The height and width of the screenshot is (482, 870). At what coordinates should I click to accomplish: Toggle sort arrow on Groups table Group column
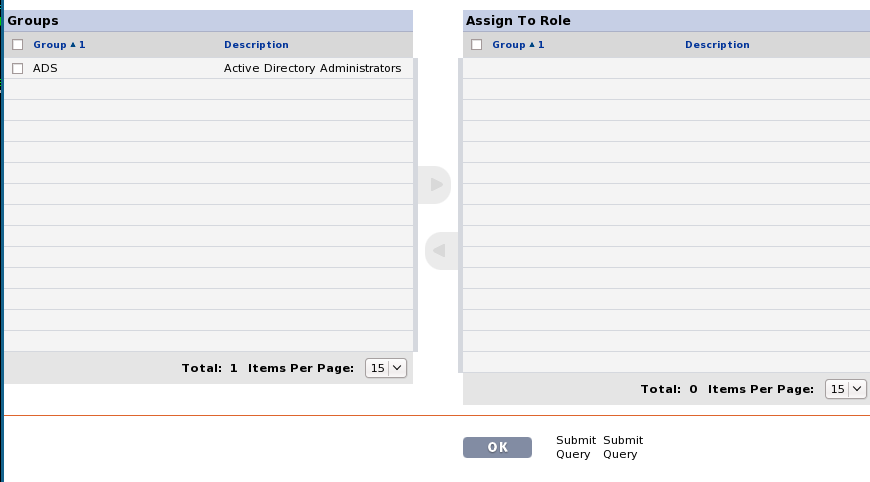[x=73, y=45]
